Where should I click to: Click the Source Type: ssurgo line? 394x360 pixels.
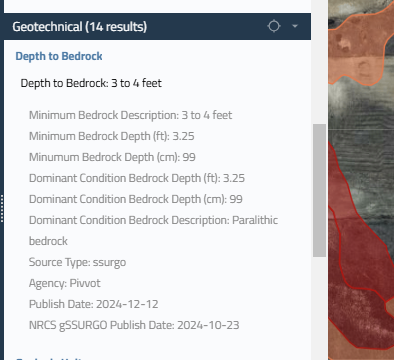pos(77,262)
